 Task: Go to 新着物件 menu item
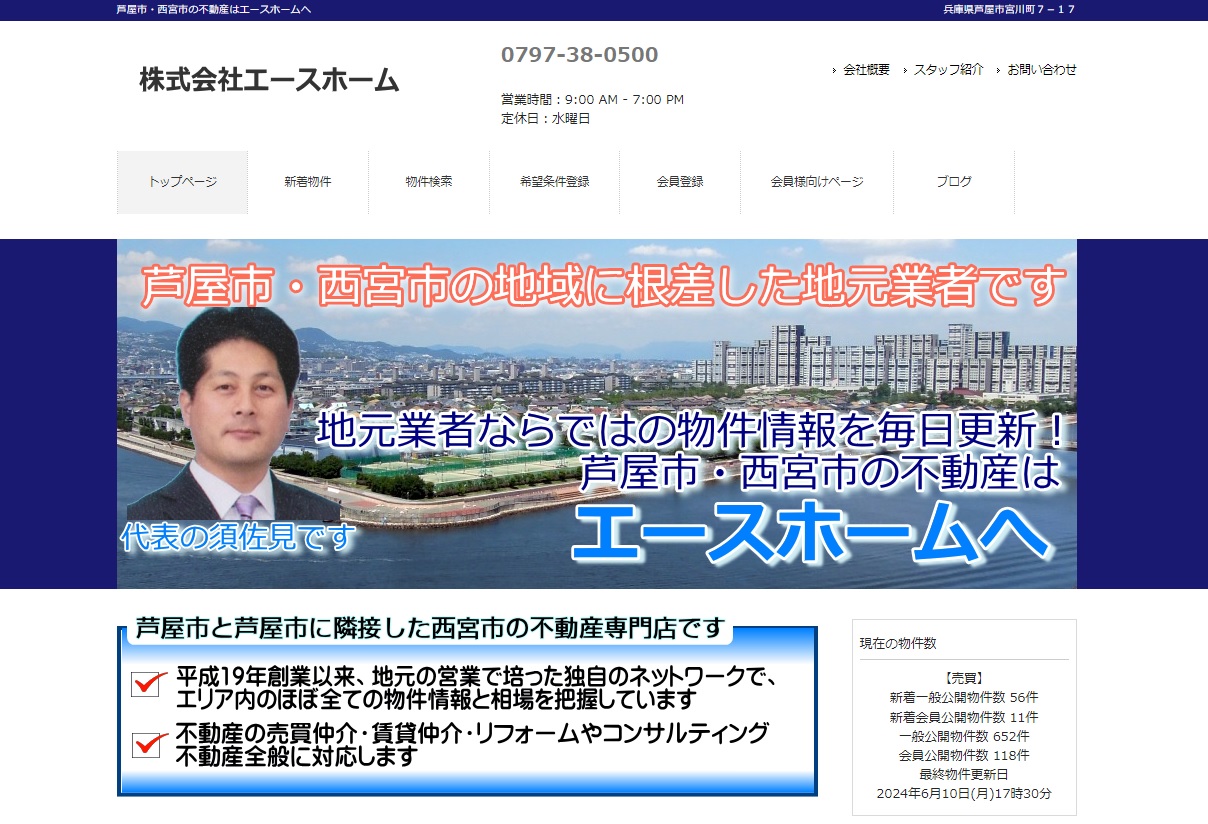308,182
